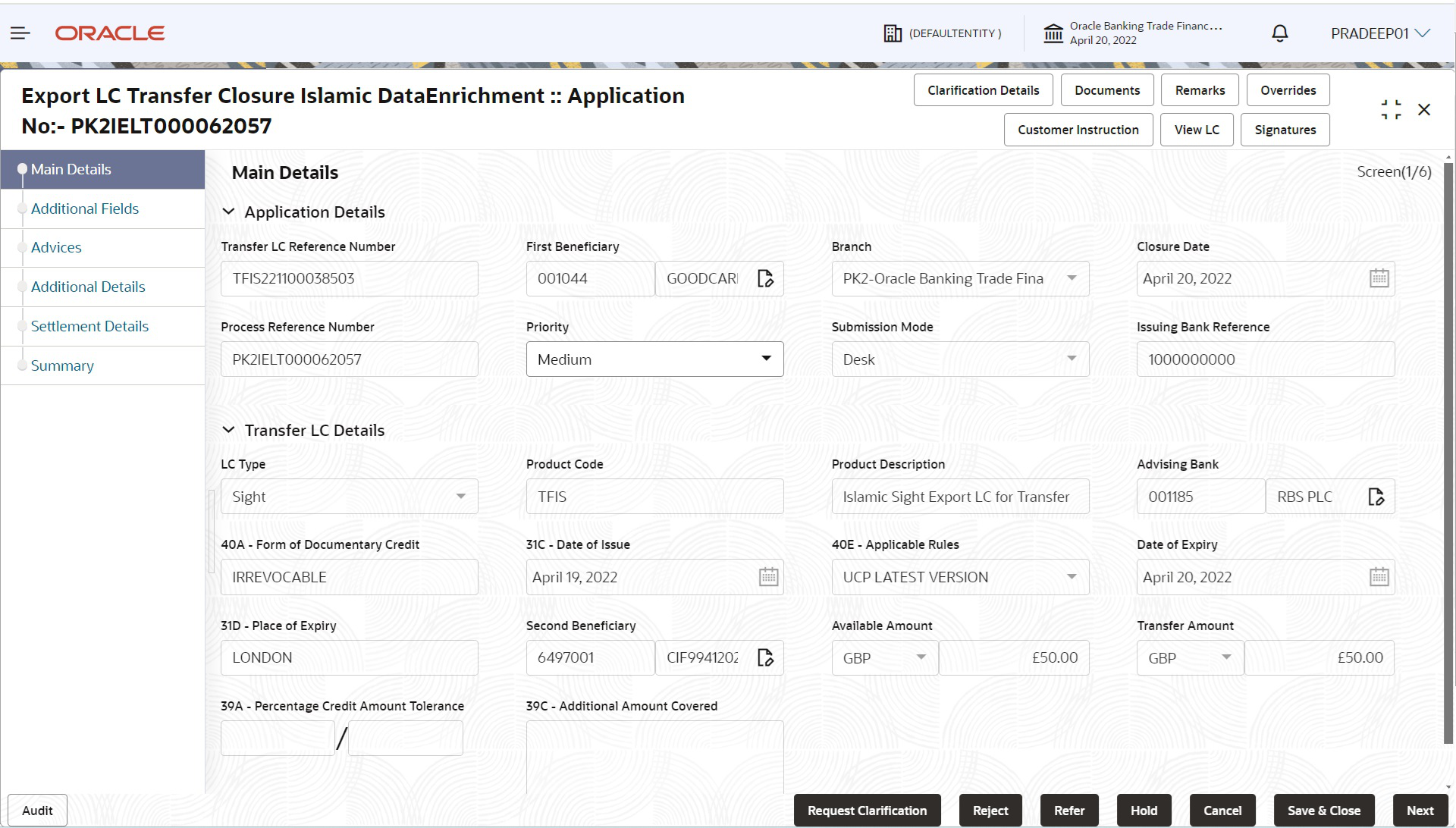
Task: Click the collapse screen icon
Action: pyautogui.click(x=1391, y=110)
